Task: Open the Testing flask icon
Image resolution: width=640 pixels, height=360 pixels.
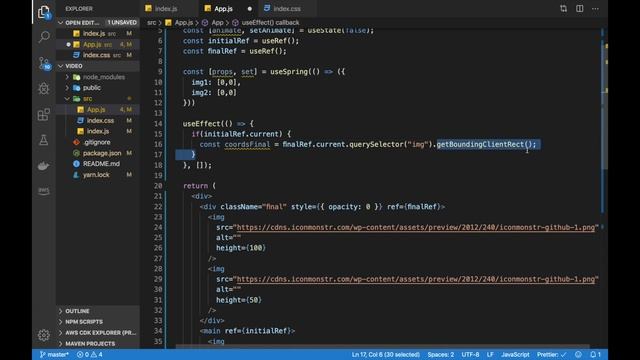Action: pyautogui.click(x=44, y=140)
